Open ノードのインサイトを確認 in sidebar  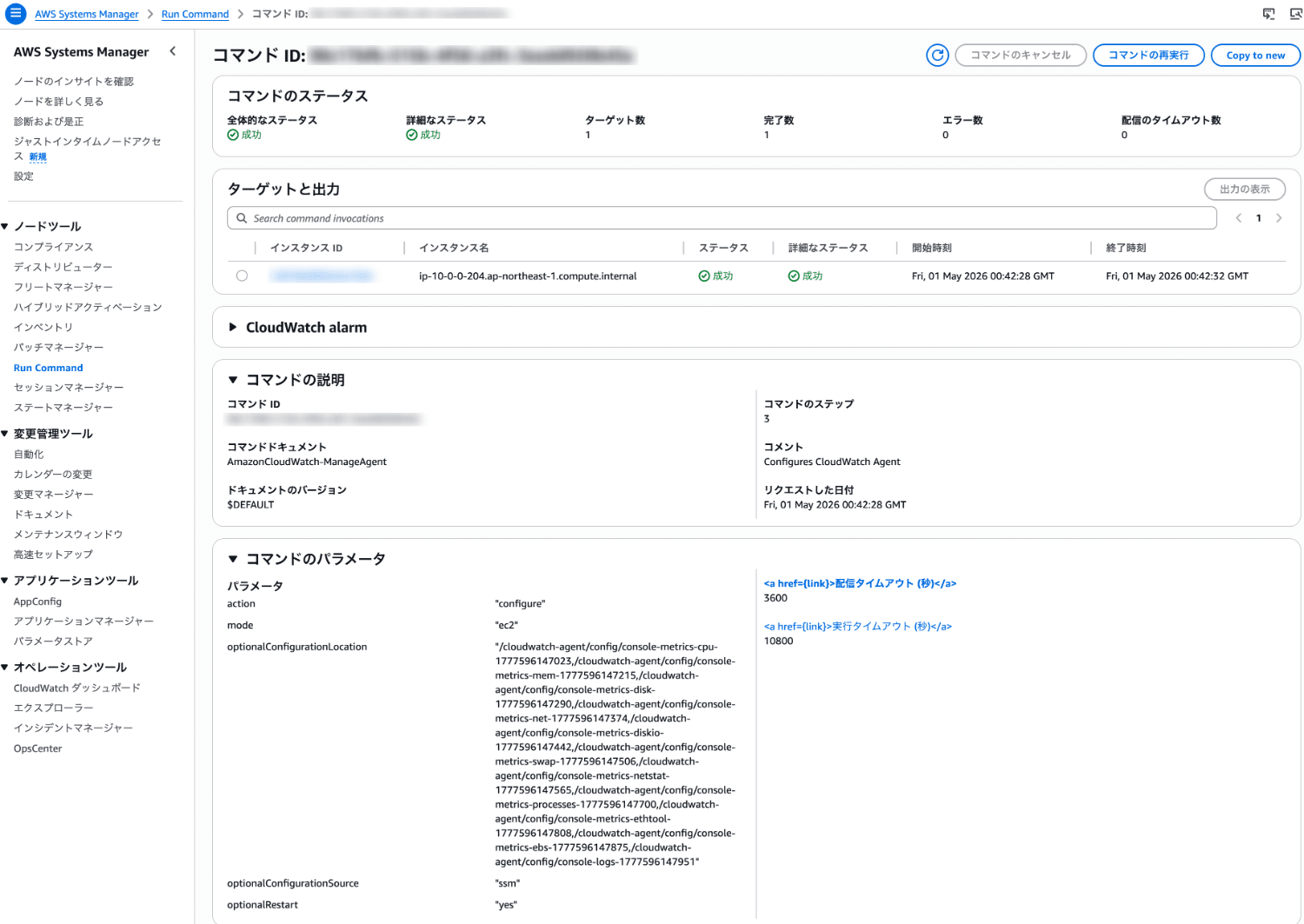[74, 81]
